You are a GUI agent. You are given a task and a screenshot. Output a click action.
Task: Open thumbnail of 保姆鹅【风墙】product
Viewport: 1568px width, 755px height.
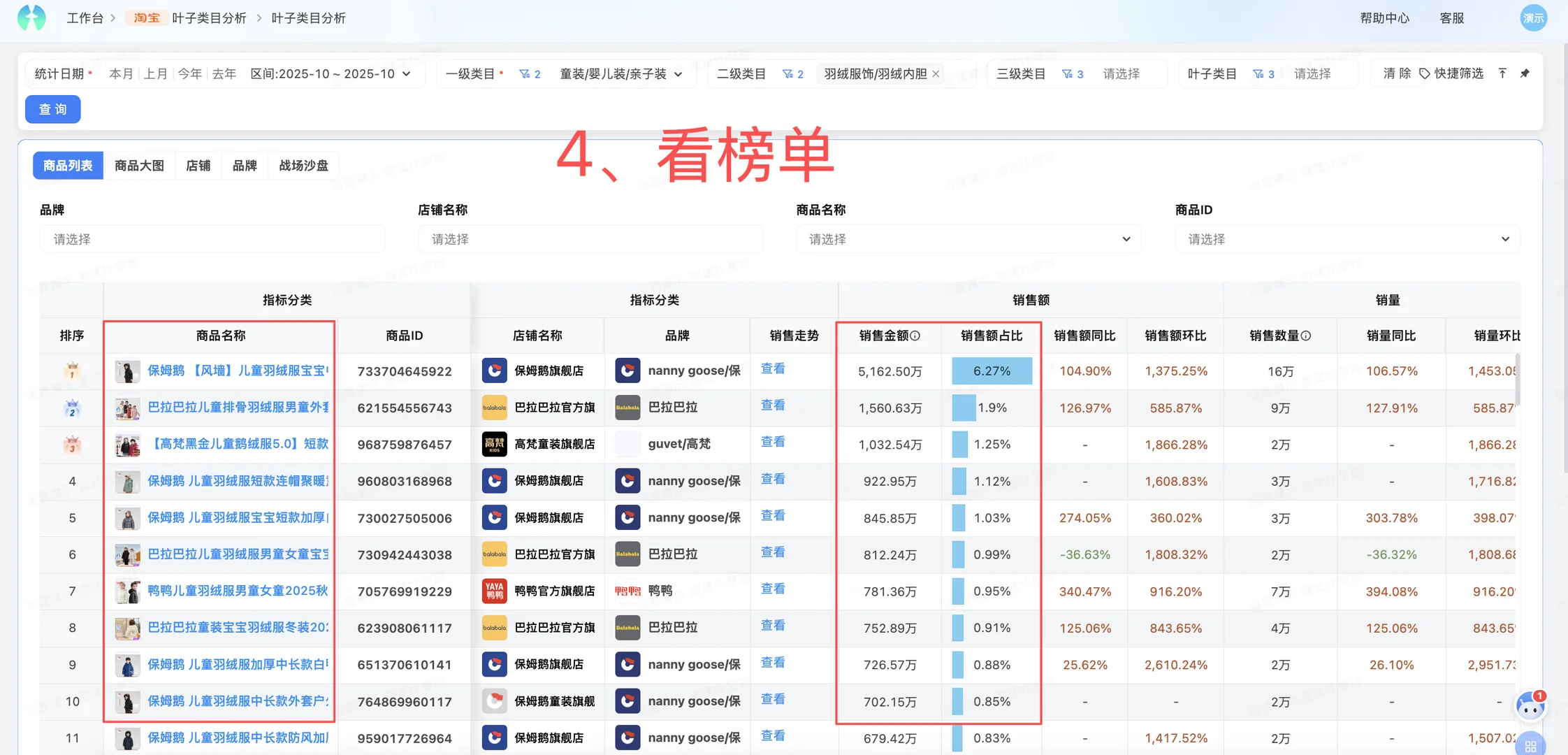[127, 371]
